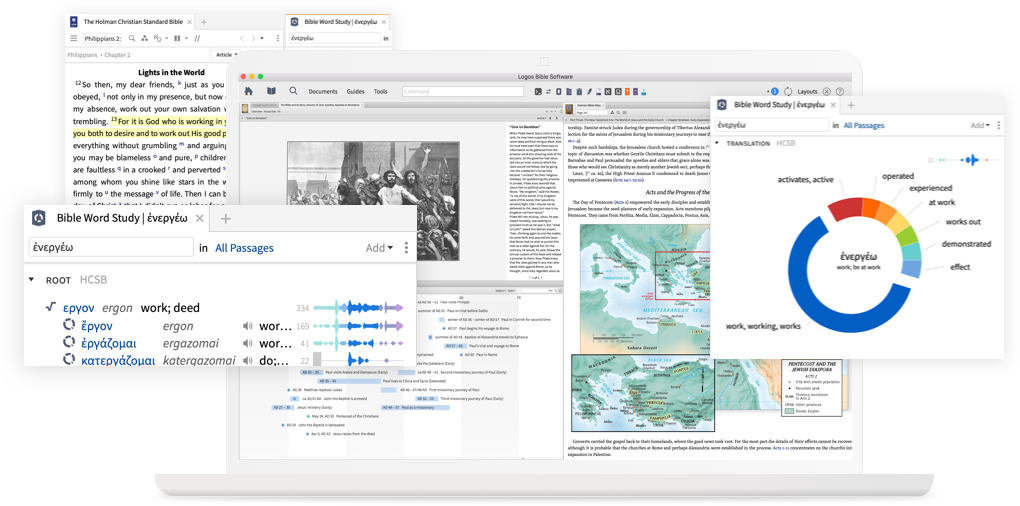Screen dimensions: 1020x506
Task: Click the occurrence count 334 for εργον
Action: 302,308
